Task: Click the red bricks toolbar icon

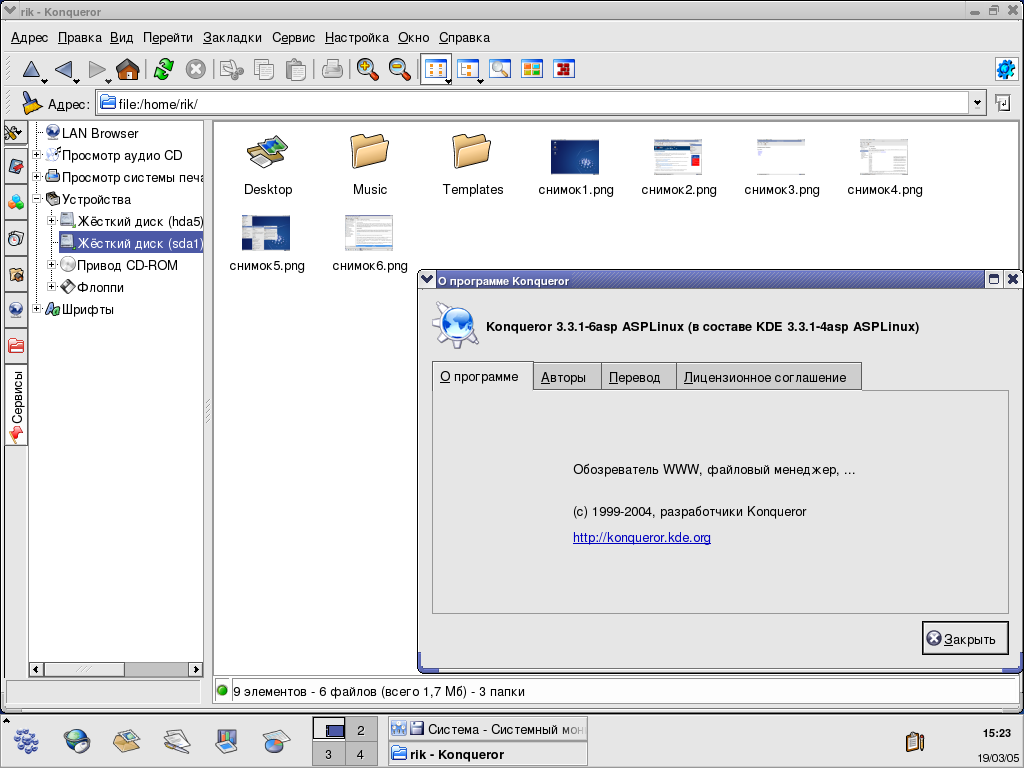Action: click(564, 69)
